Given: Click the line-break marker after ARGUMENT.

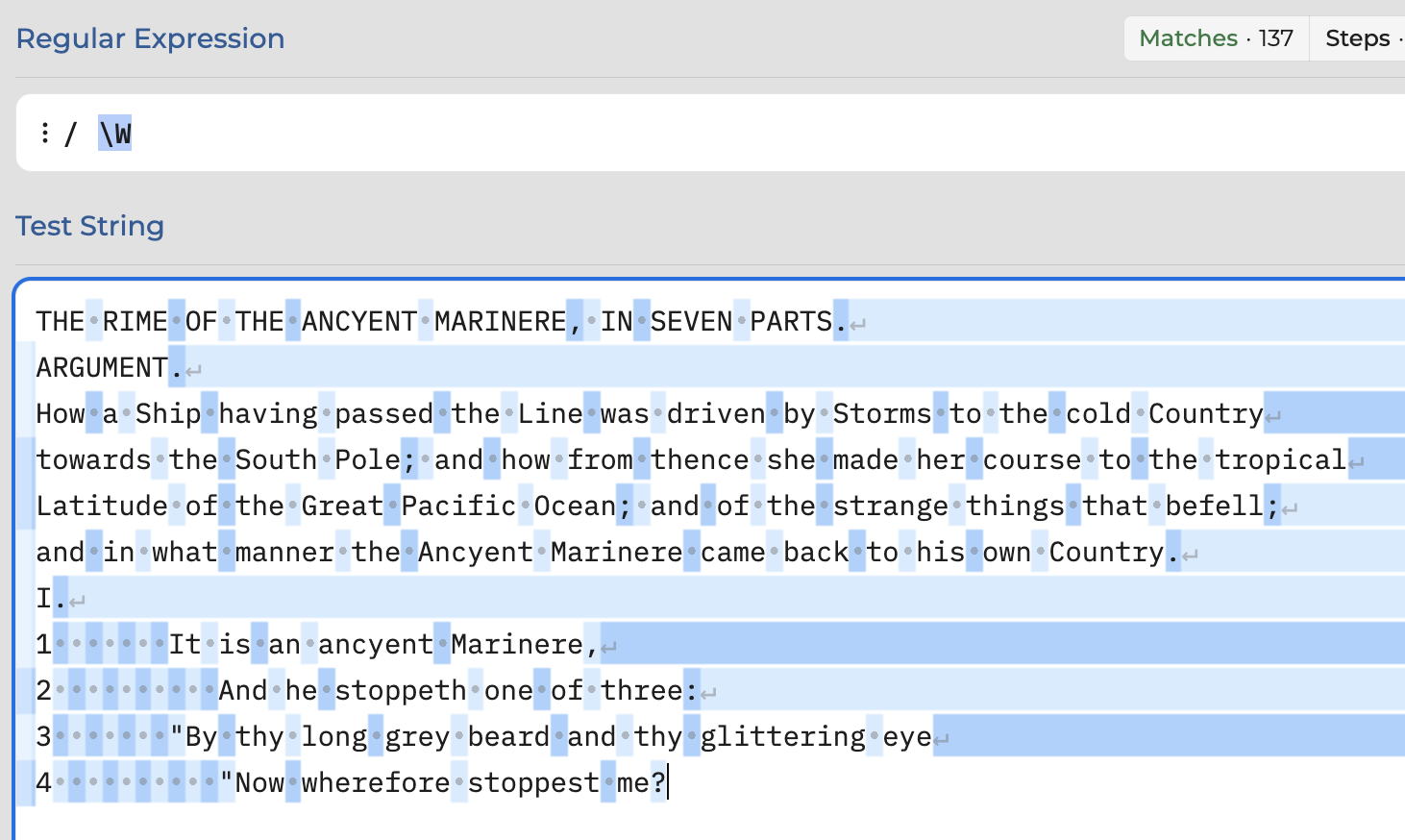Looking at the screenshot, I should (x=194, y=369).
